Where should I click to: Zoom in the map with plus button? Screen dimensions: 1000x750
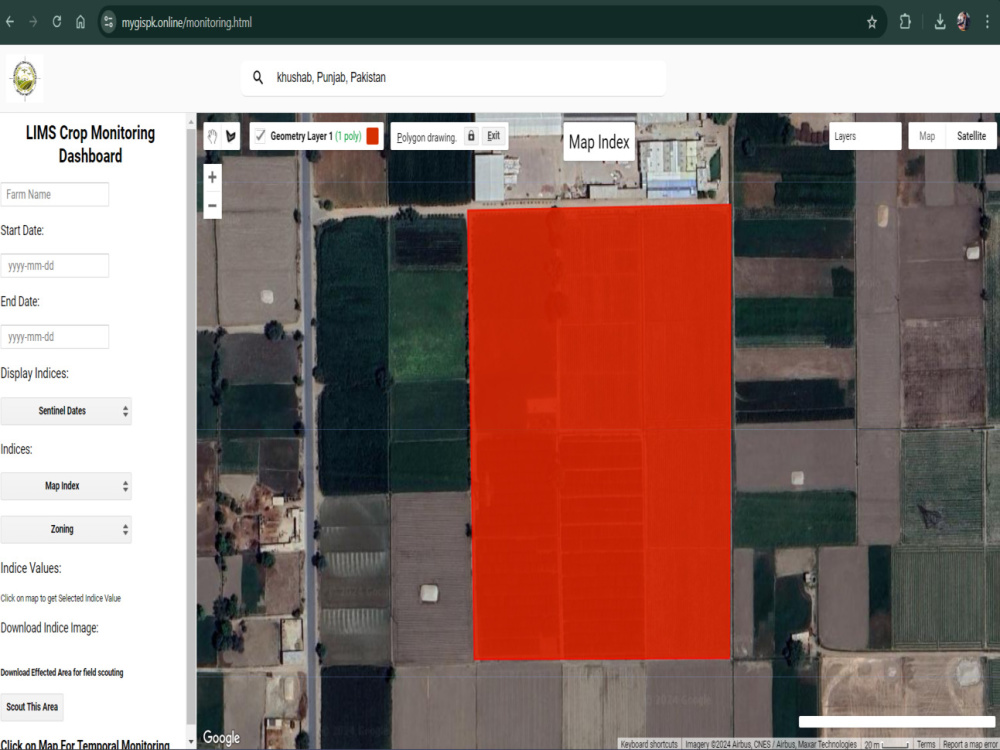tap(212, 177)
